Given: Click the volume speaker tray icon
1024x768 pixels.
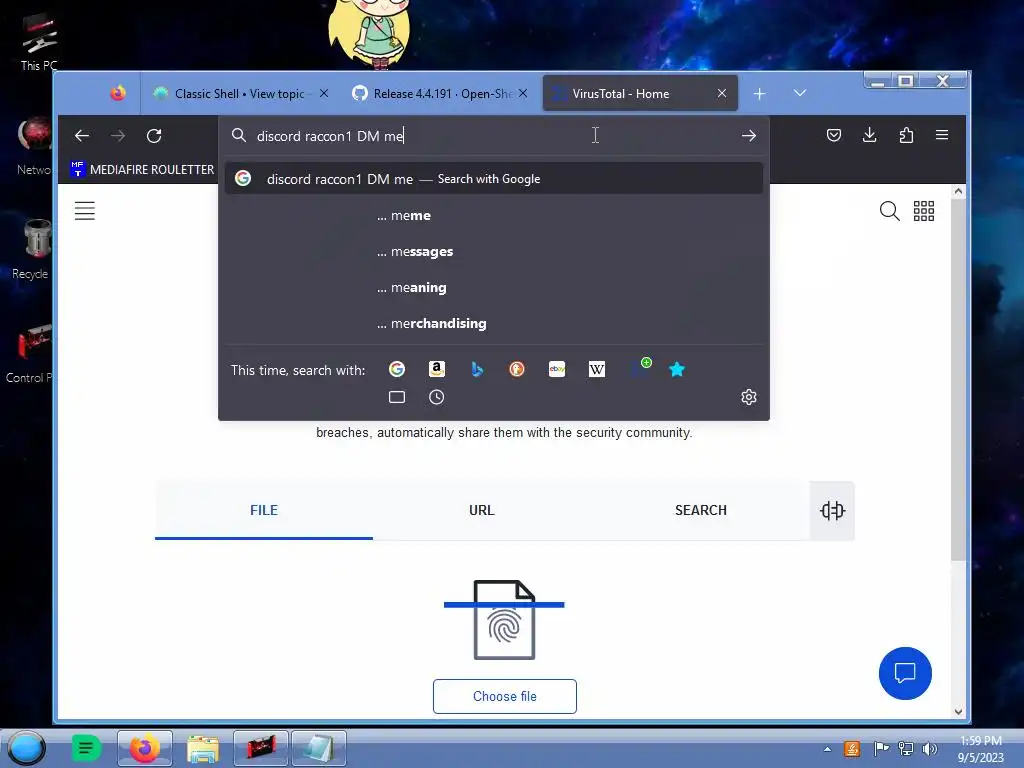Looking at the screenshot, I should (x=929, y=748).
